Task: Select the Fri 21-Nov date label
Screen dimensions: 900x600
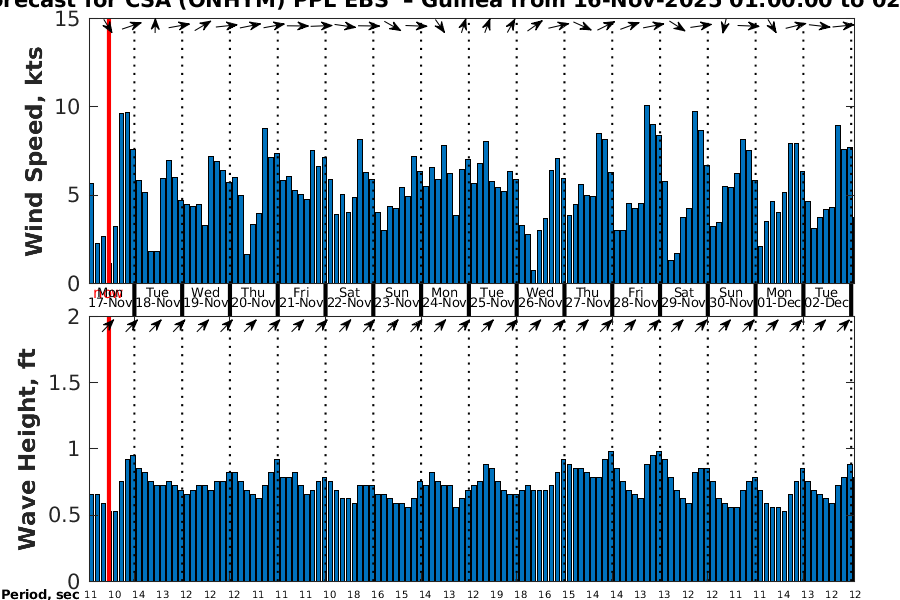Action: pyautogui.click(x=302, y=298)
